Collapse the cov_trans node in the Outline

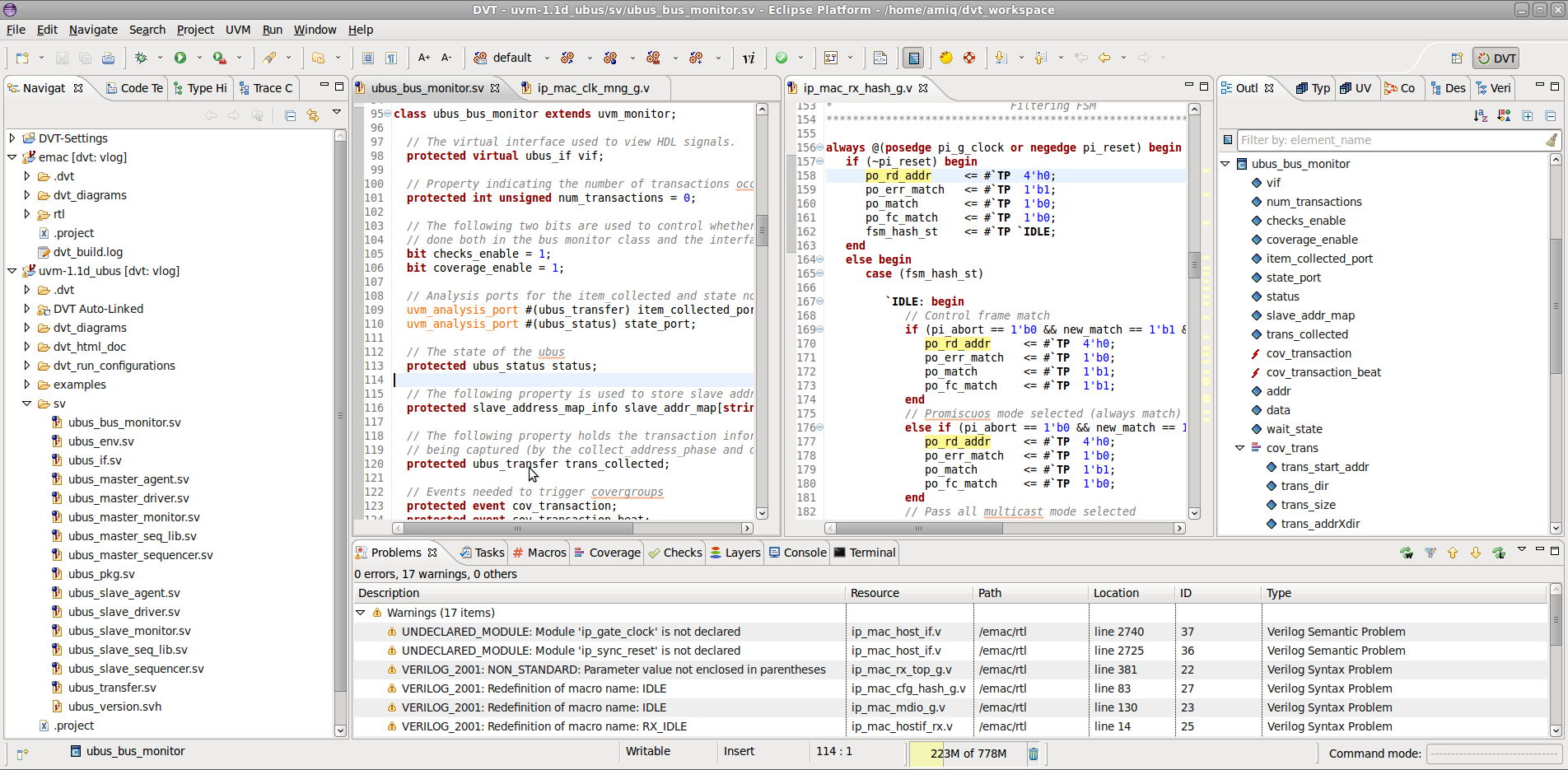click(x=1240, y=448)
